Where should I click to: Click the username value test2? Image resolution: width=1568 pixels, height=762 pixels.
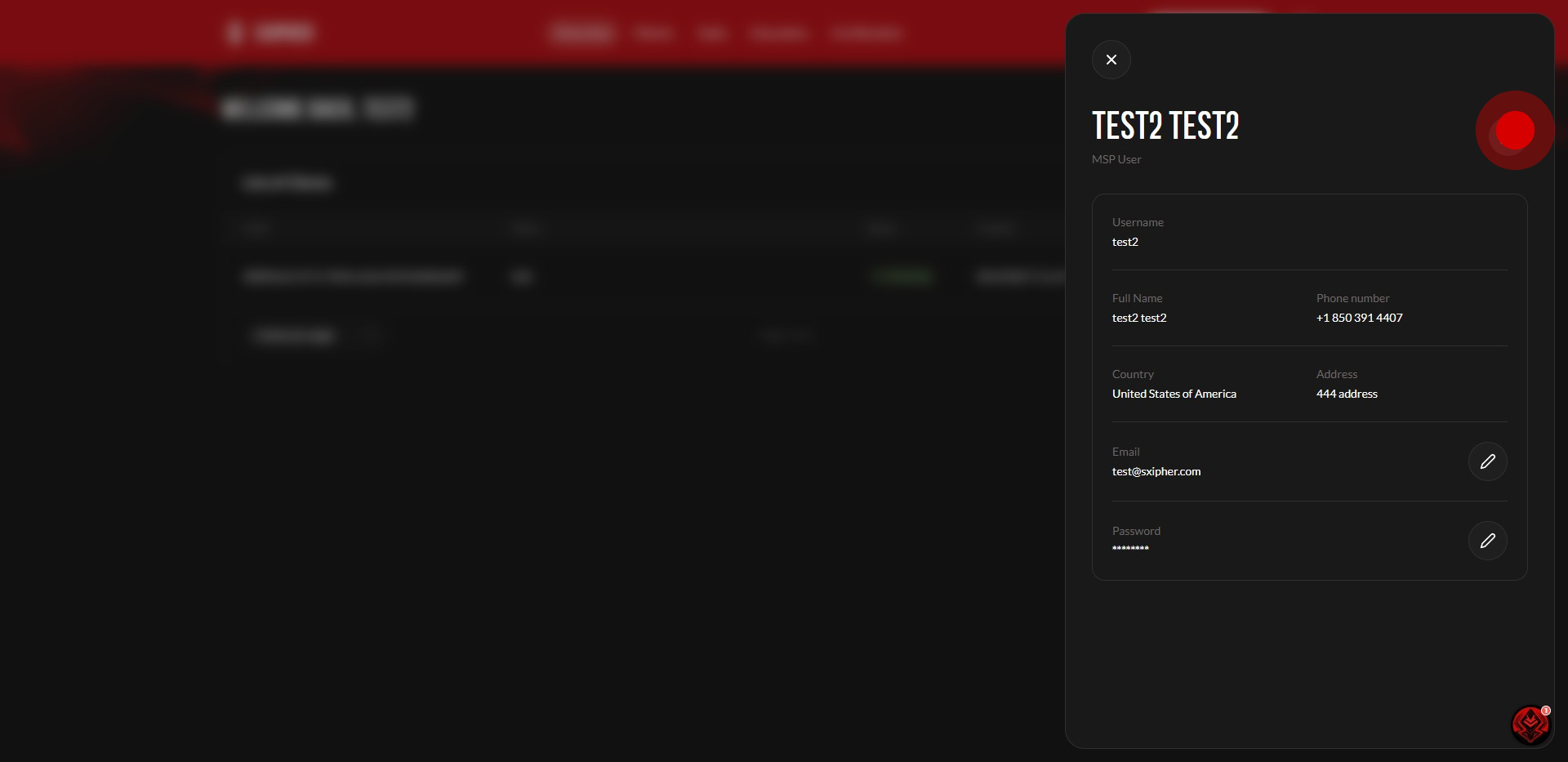point(1125,242)
